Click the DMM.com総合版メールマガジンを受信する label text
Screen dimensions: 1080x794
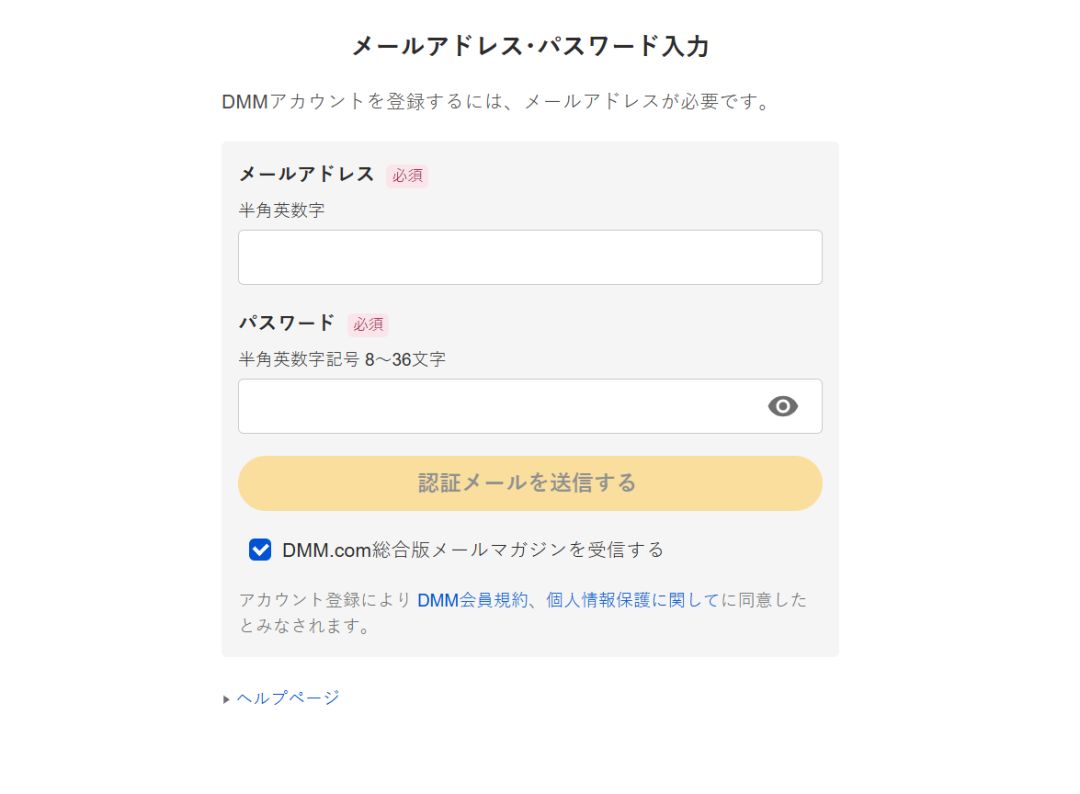tap(473, 549)
